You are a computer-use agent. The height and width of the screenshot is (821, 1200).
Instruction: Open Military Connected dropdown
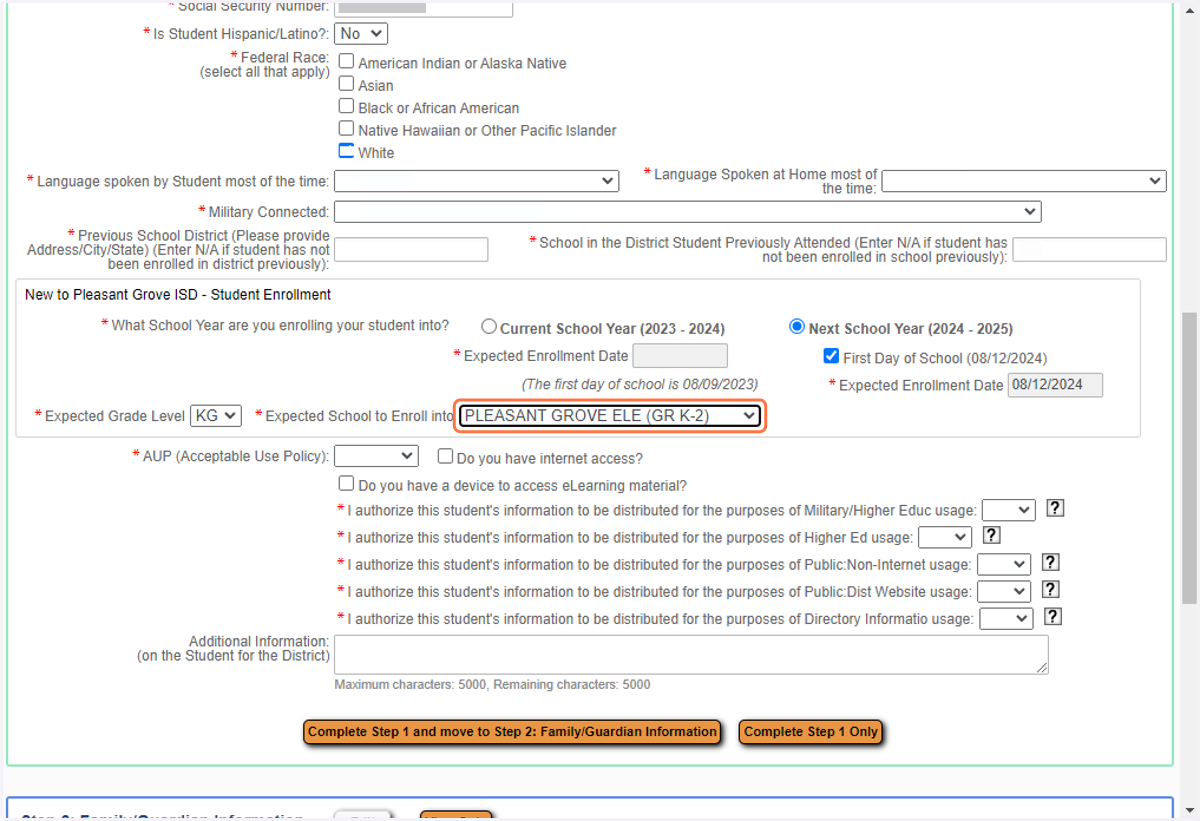click(687, 212)
